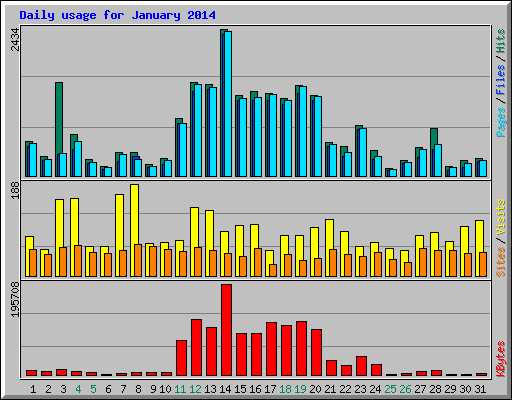This screenshot has width=512, height=400.
Task: Select the red KBytes bar for day 14
Action: (226, 330)
